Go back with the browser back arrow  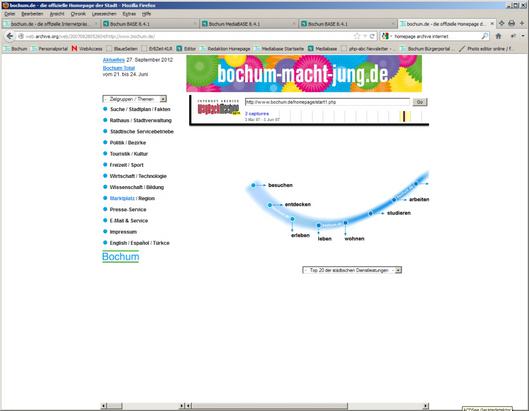tap(10, 36)
